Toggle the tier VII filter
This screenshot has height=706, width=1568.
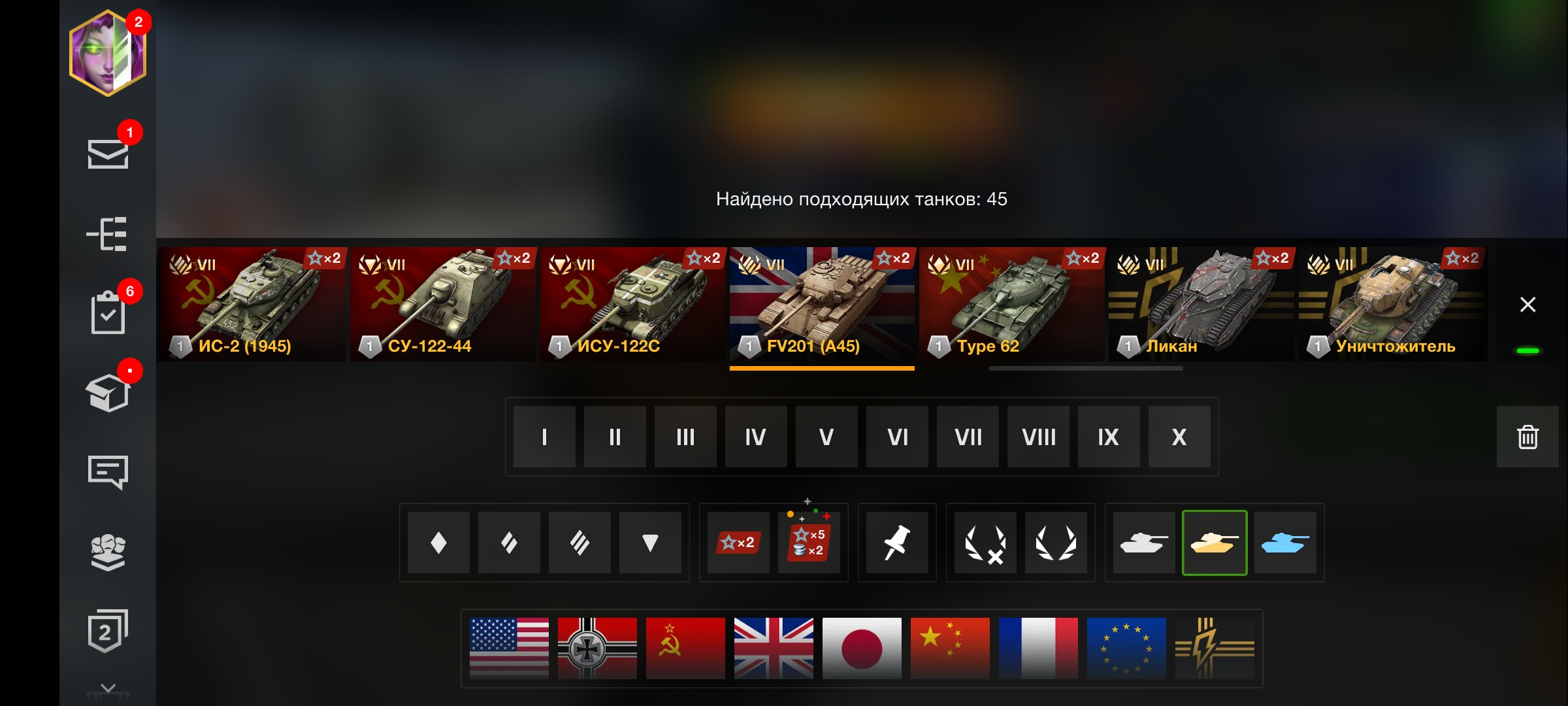968,437
